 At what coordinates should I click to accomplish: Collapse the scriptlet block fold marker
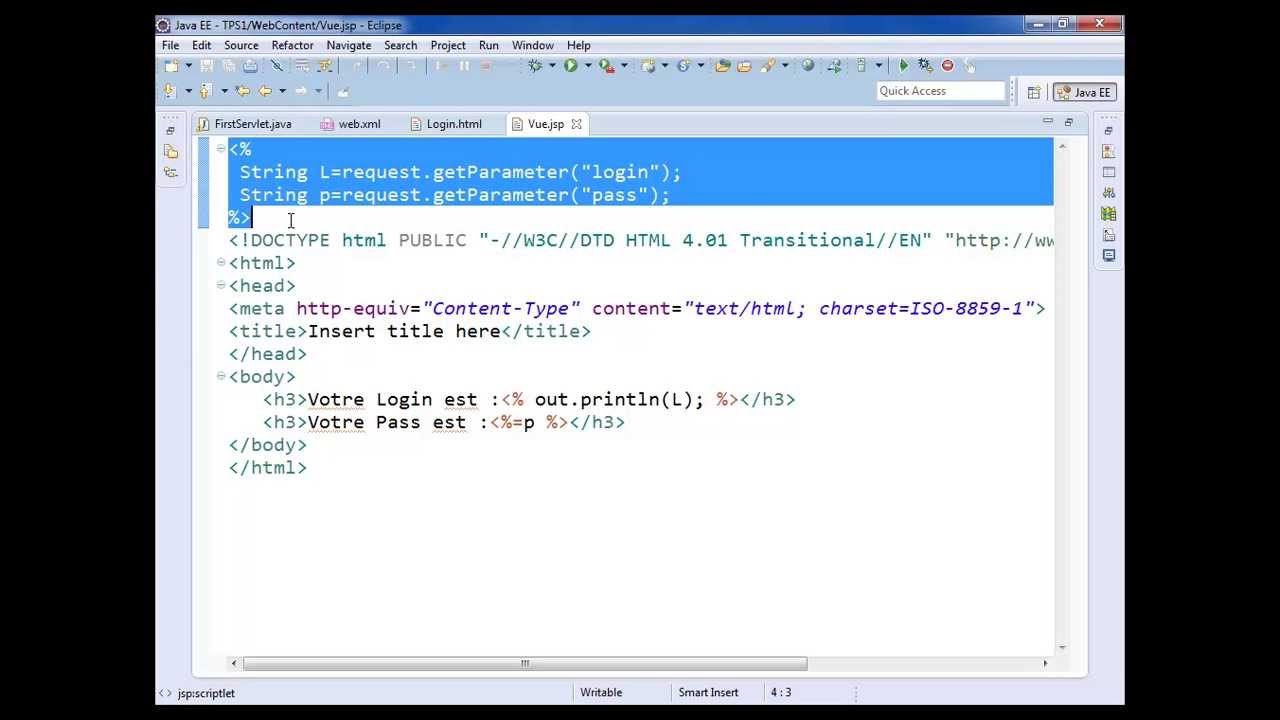(221, 149)
